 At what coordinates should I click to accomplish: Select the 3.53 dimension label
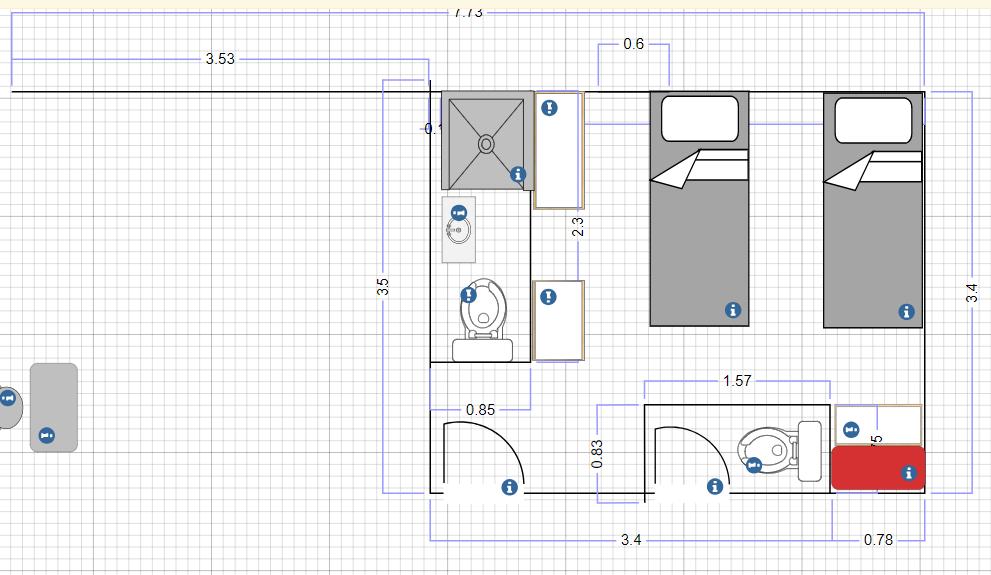[x=220, y=59]
